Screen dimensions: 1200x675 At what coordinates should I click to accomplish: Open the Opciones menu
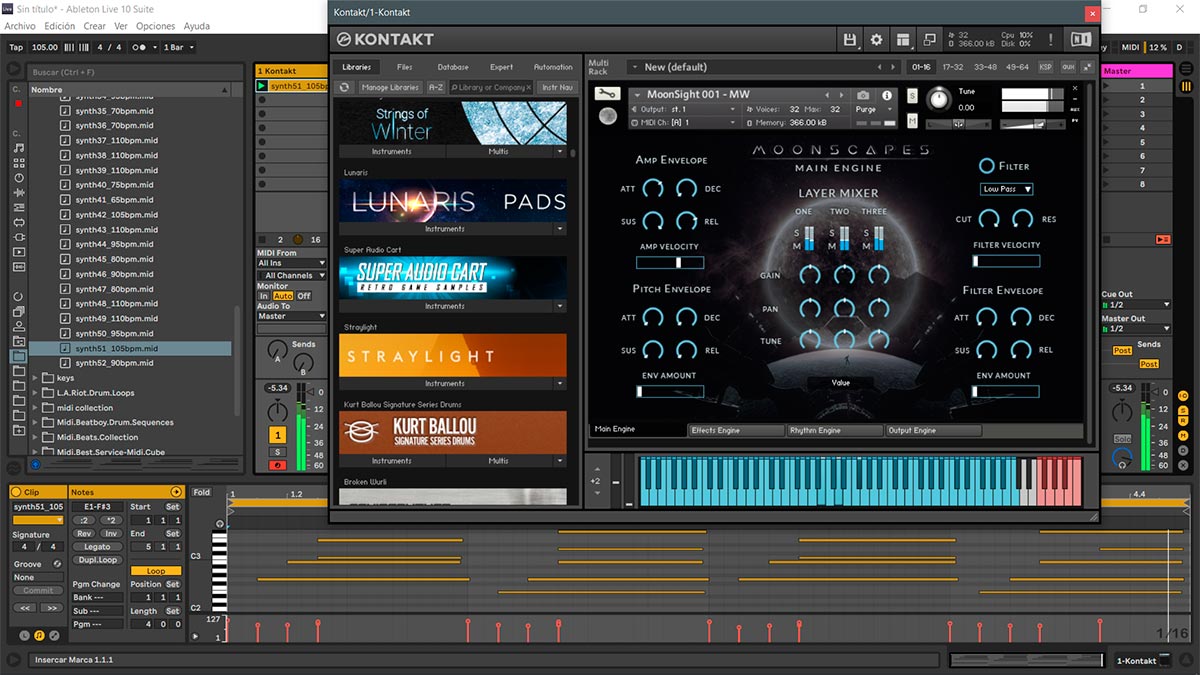click(x=156, y=26)
